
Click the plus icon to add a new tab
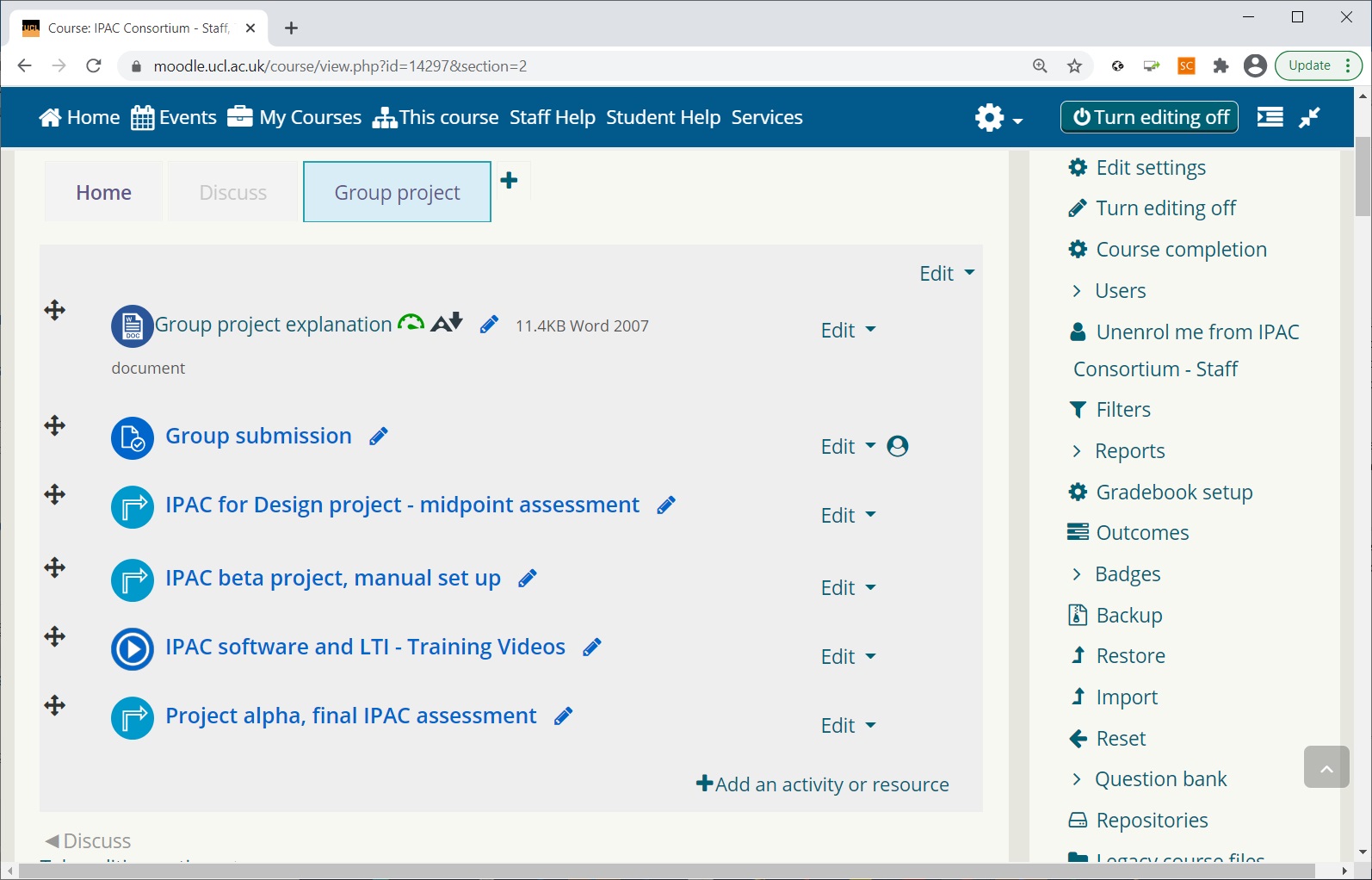510,180
